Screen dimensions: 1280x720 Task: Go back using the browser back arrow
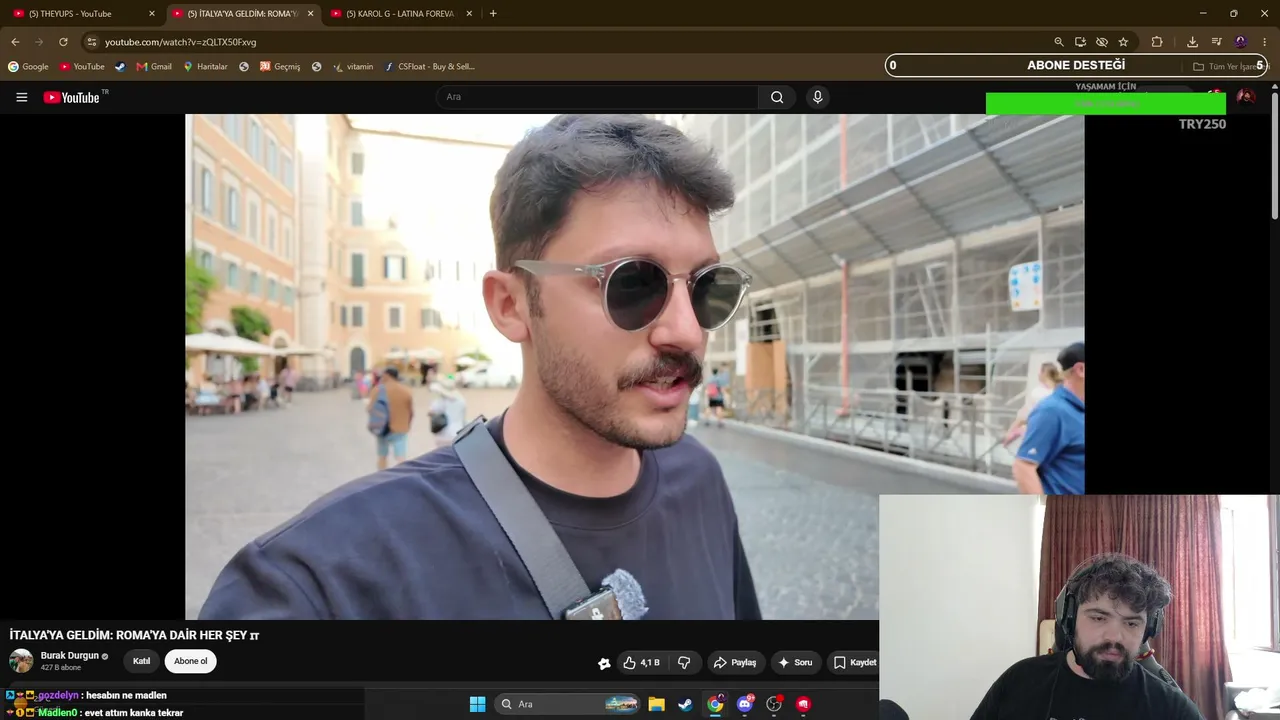15,42
